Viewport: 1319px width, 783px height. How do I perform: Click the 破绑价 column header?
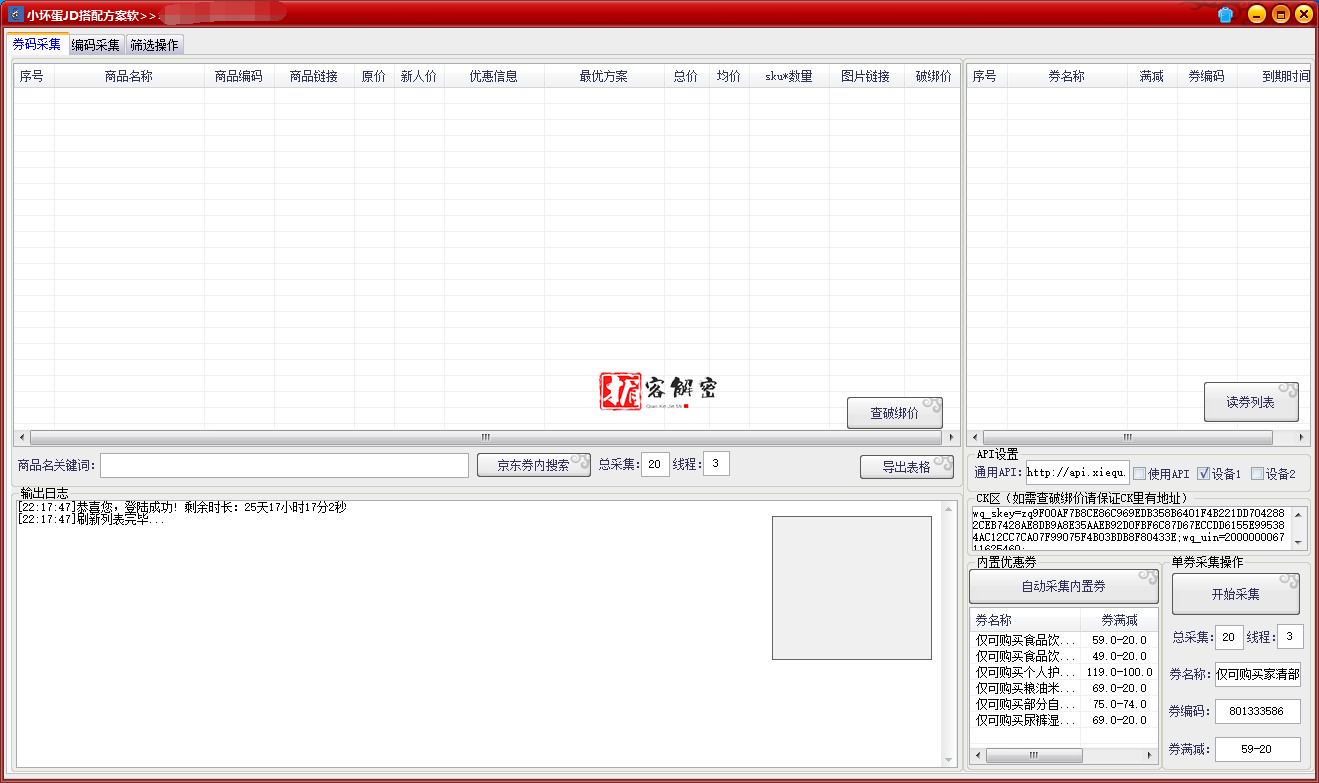[x=933, y=76]
